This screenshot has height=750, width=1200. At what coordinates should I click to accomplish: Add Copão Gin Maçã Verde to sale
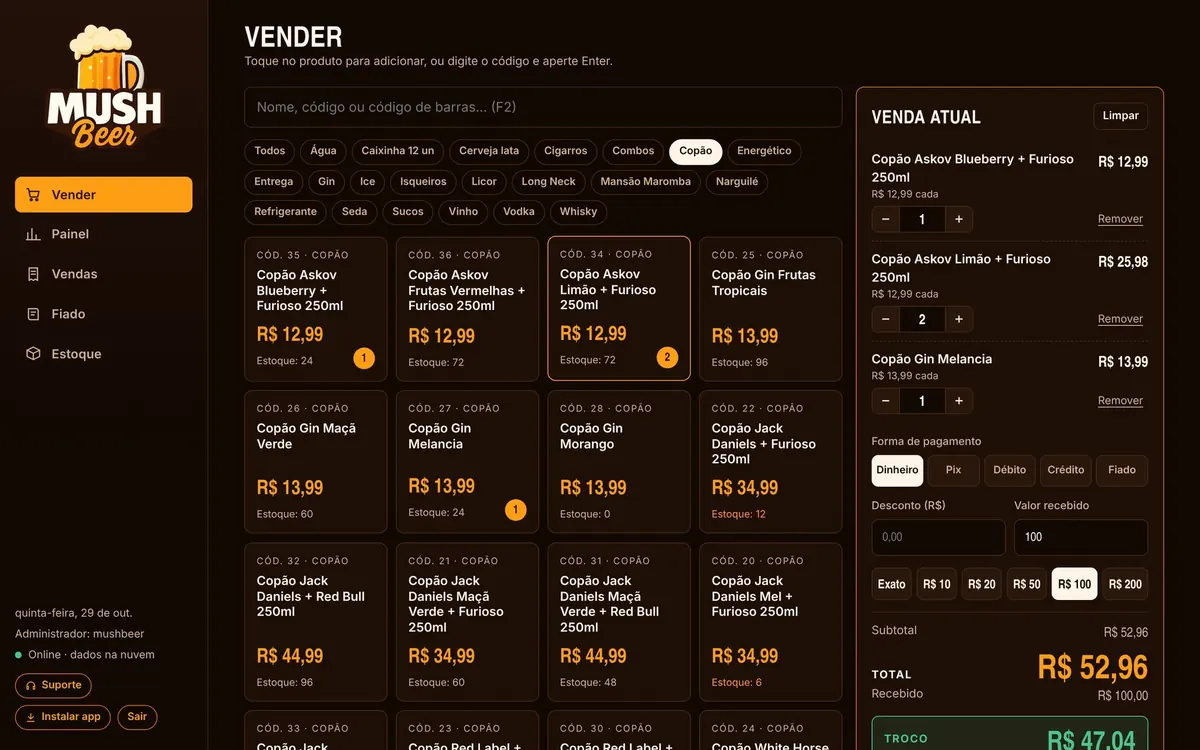[315, 462]
